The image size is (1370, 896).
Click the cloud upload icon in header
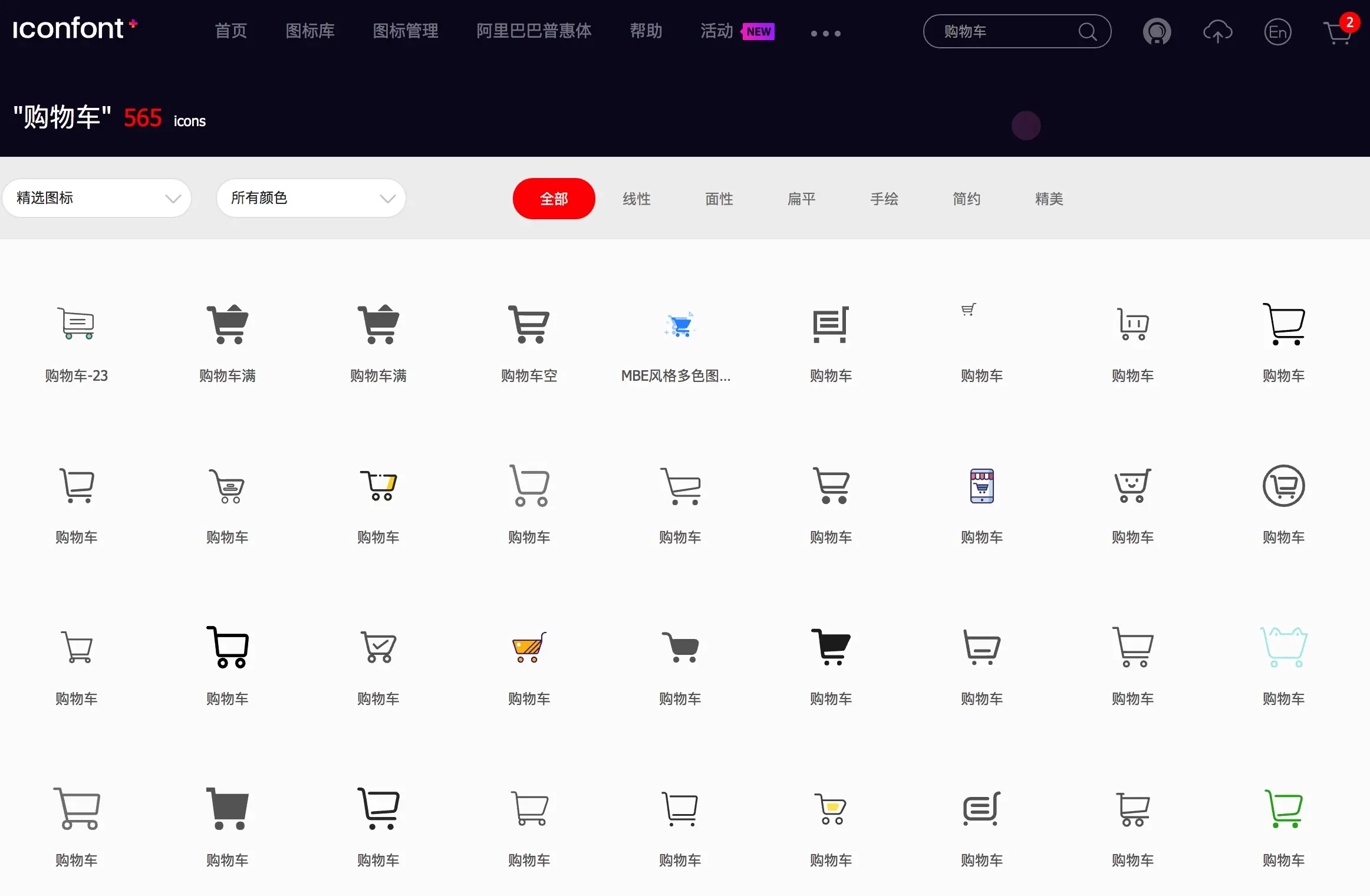coord(1217,32)
